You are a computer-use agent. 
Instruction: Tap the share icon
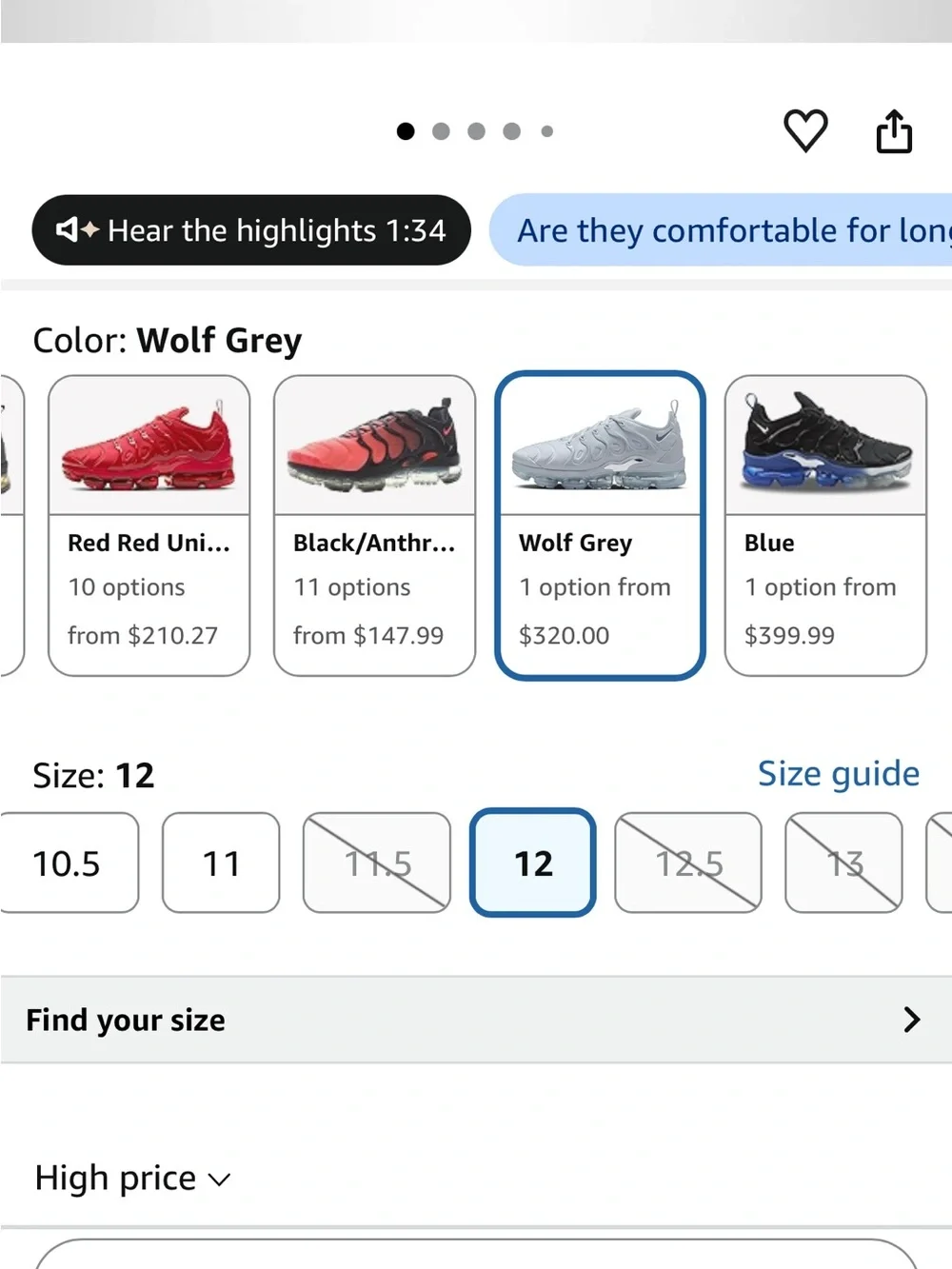point(894,130)
